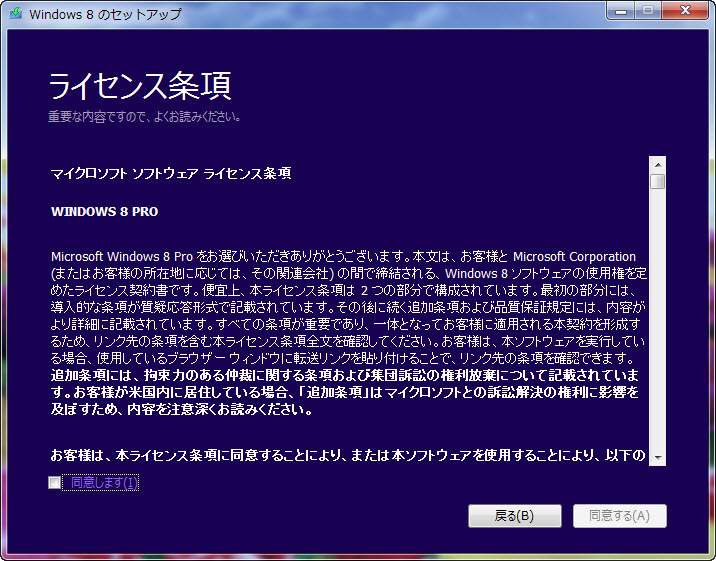
Task: Click the scrollbar track below the thumb
Action: (658, 320)
